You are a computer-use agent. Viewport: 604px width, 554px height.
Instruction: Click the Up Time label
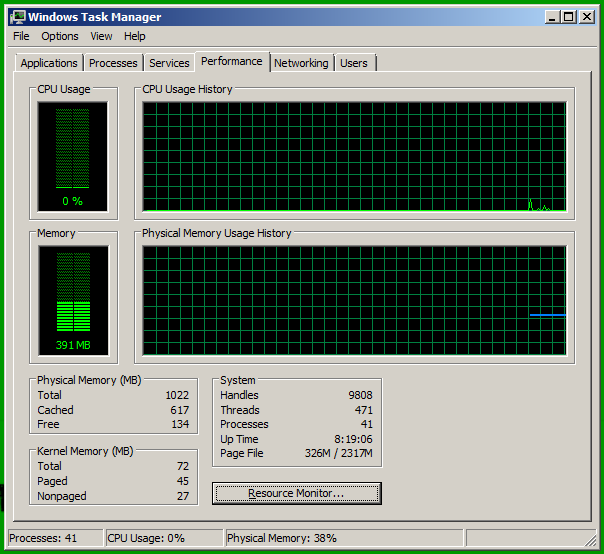pos(239,439)
